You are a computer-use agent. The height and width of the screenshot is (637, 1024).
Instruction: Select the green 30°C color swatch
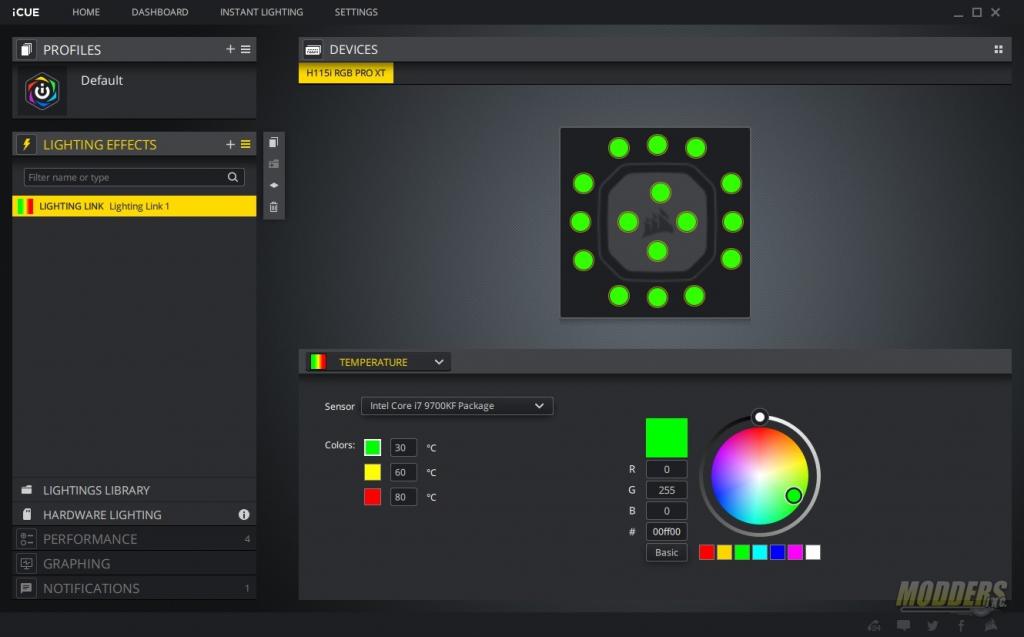(372, 448)
